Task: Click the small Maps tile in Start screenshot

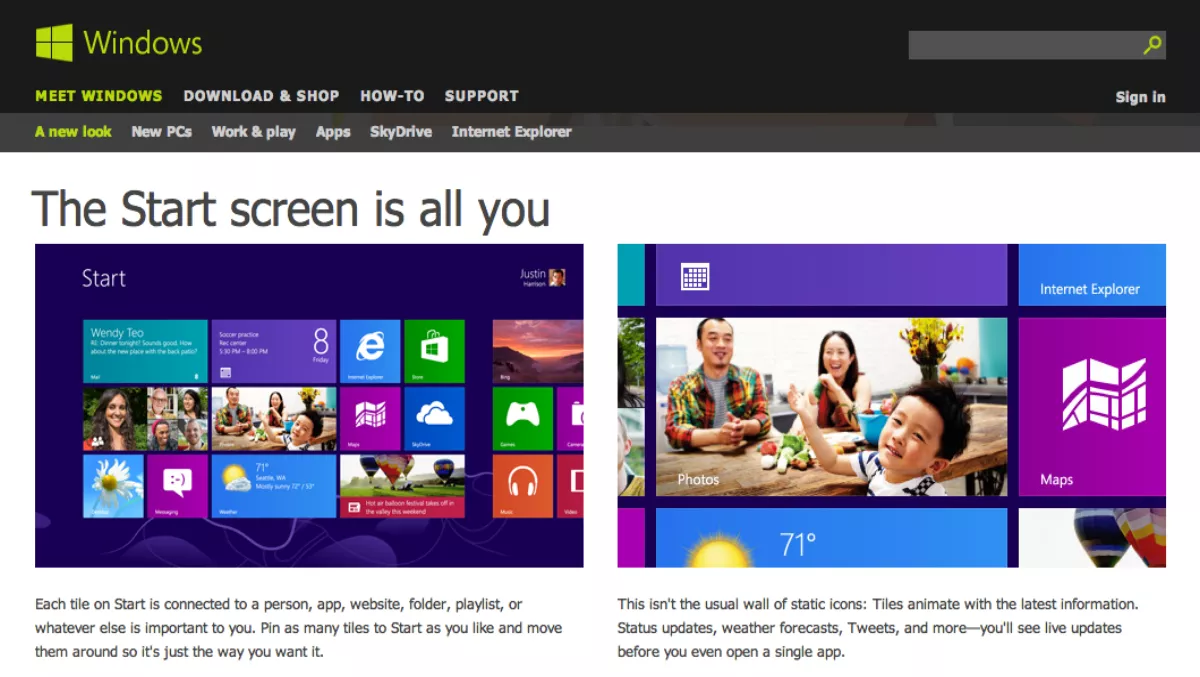Action: pos(370,418)
